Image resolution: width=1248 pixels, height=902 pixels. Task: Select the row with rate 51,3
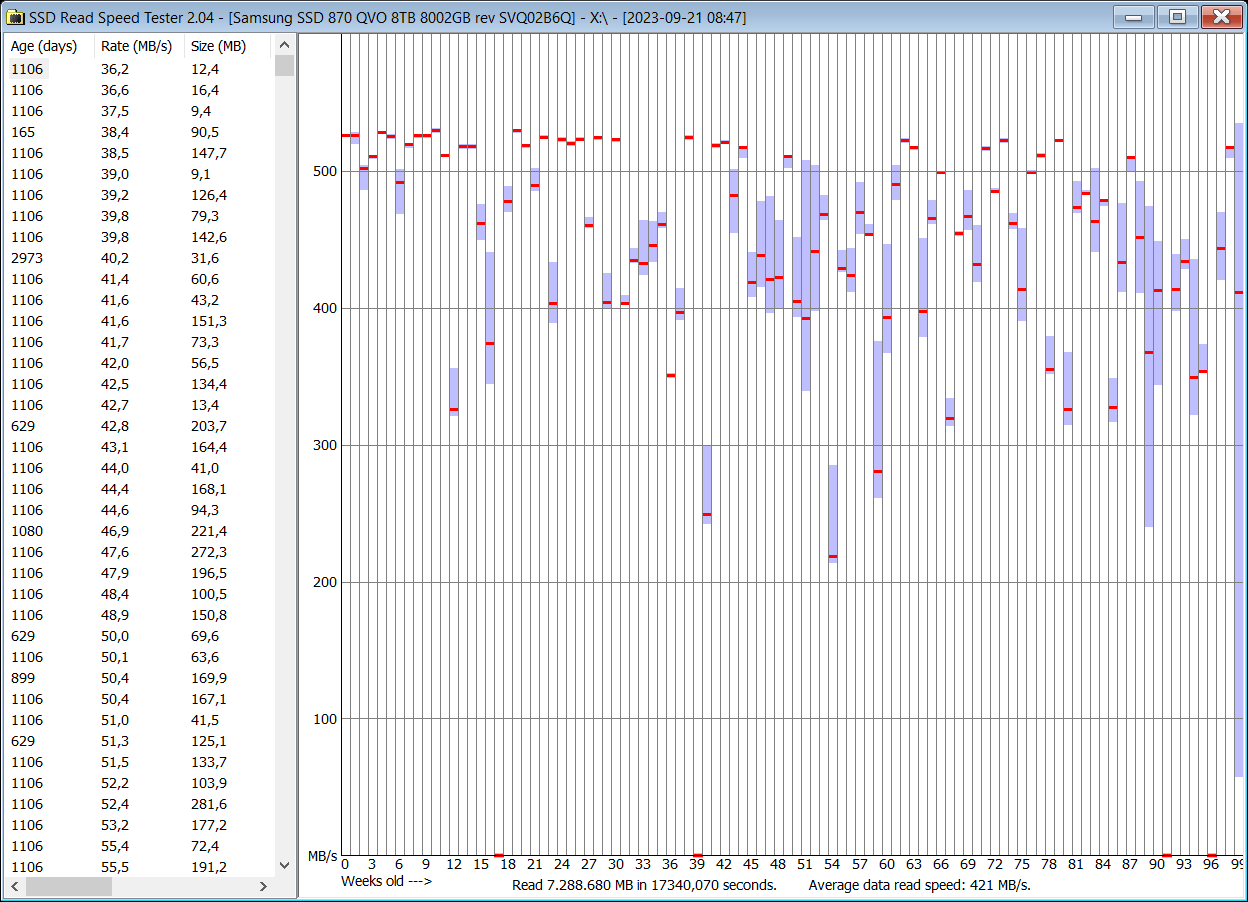[140, 741]
